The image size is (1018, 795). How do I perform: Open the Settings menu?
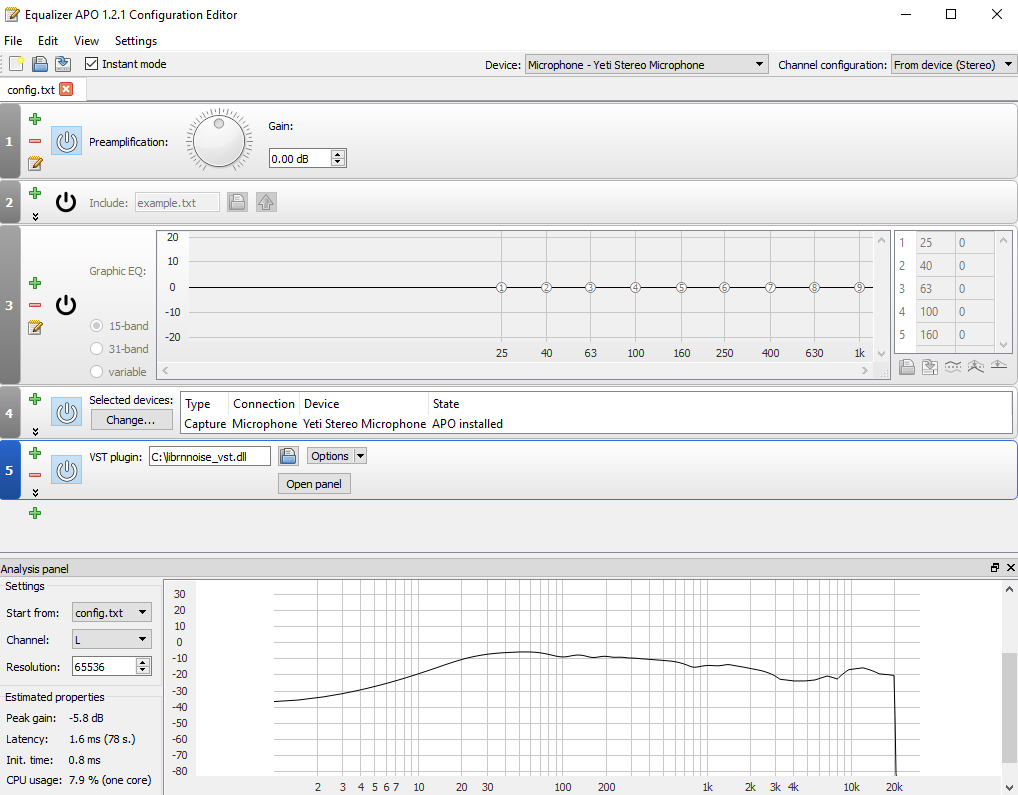[x=135, y=41]
